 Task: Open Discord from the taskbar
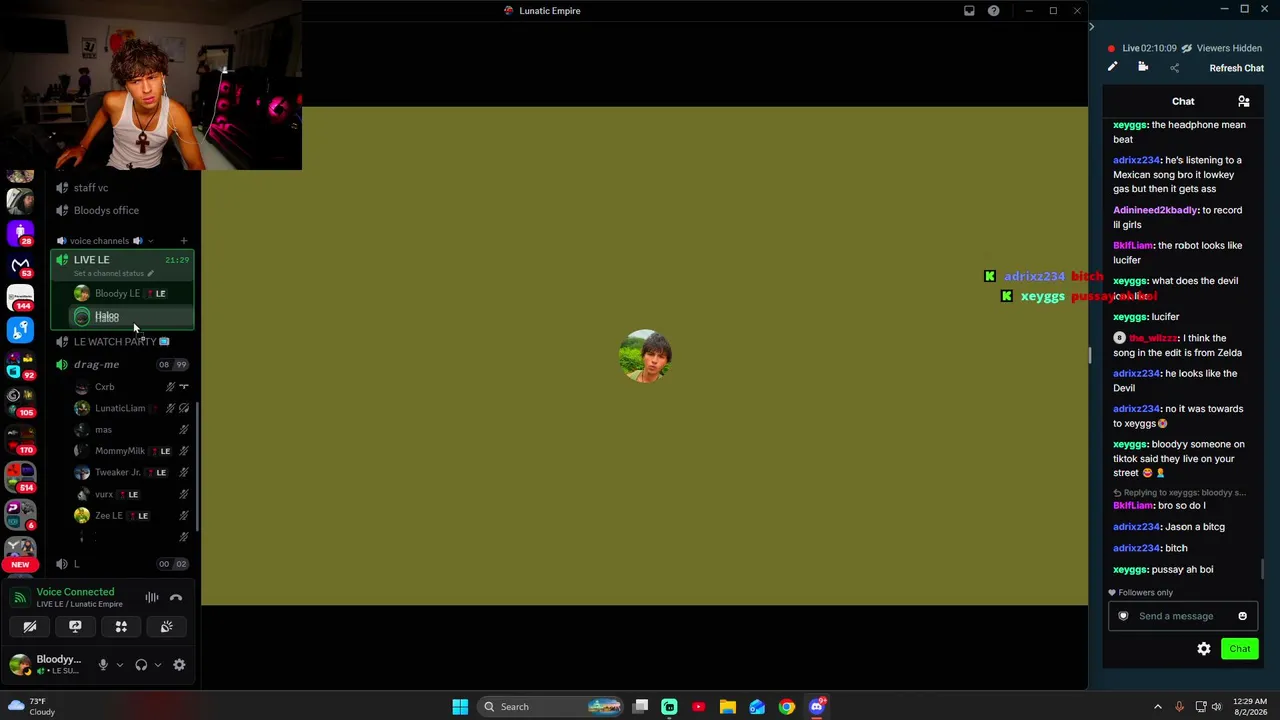pyautogui.click(x=817, y=707)
